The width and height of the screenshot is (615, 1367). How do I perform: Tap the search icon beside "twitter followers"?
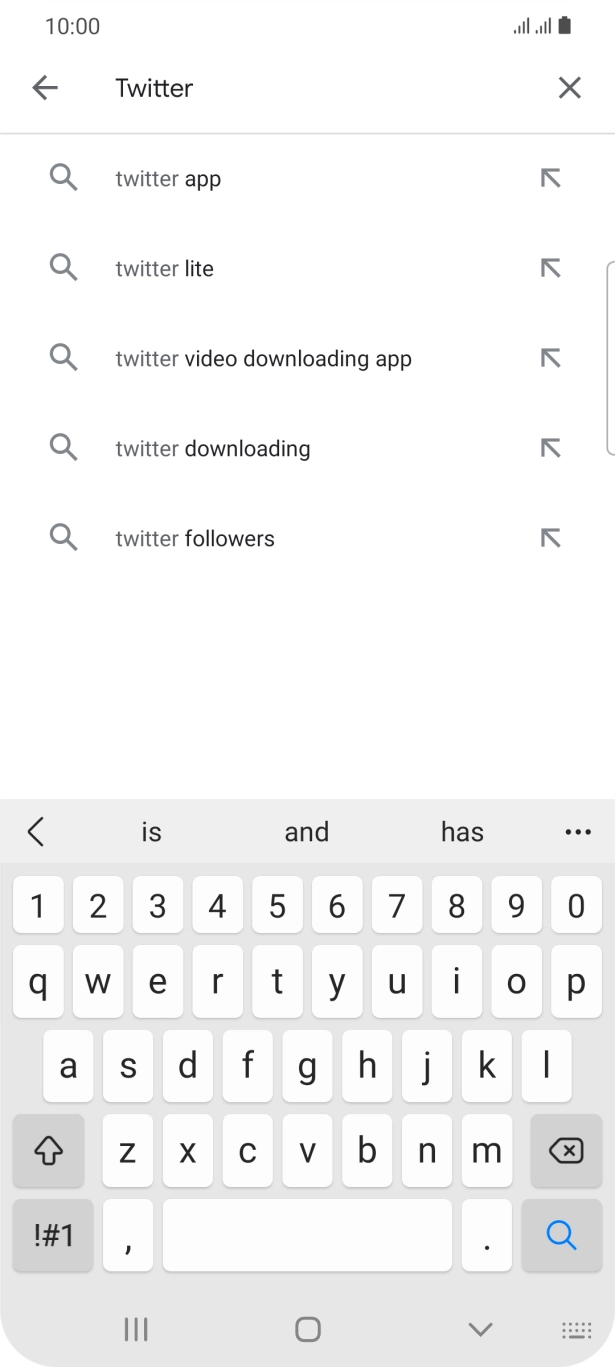(x=63, y=538)
